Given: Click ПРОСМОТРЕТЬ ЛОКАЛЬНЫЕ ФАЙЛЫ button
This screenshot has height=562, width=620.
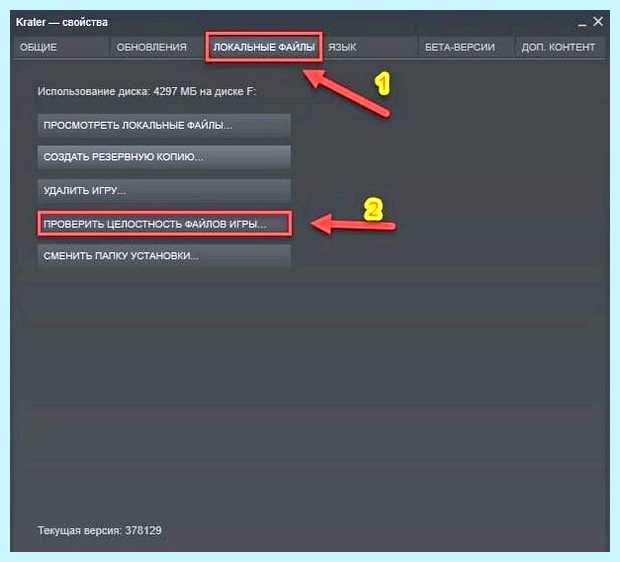Looking at the screenshot, I should (164, 125).
